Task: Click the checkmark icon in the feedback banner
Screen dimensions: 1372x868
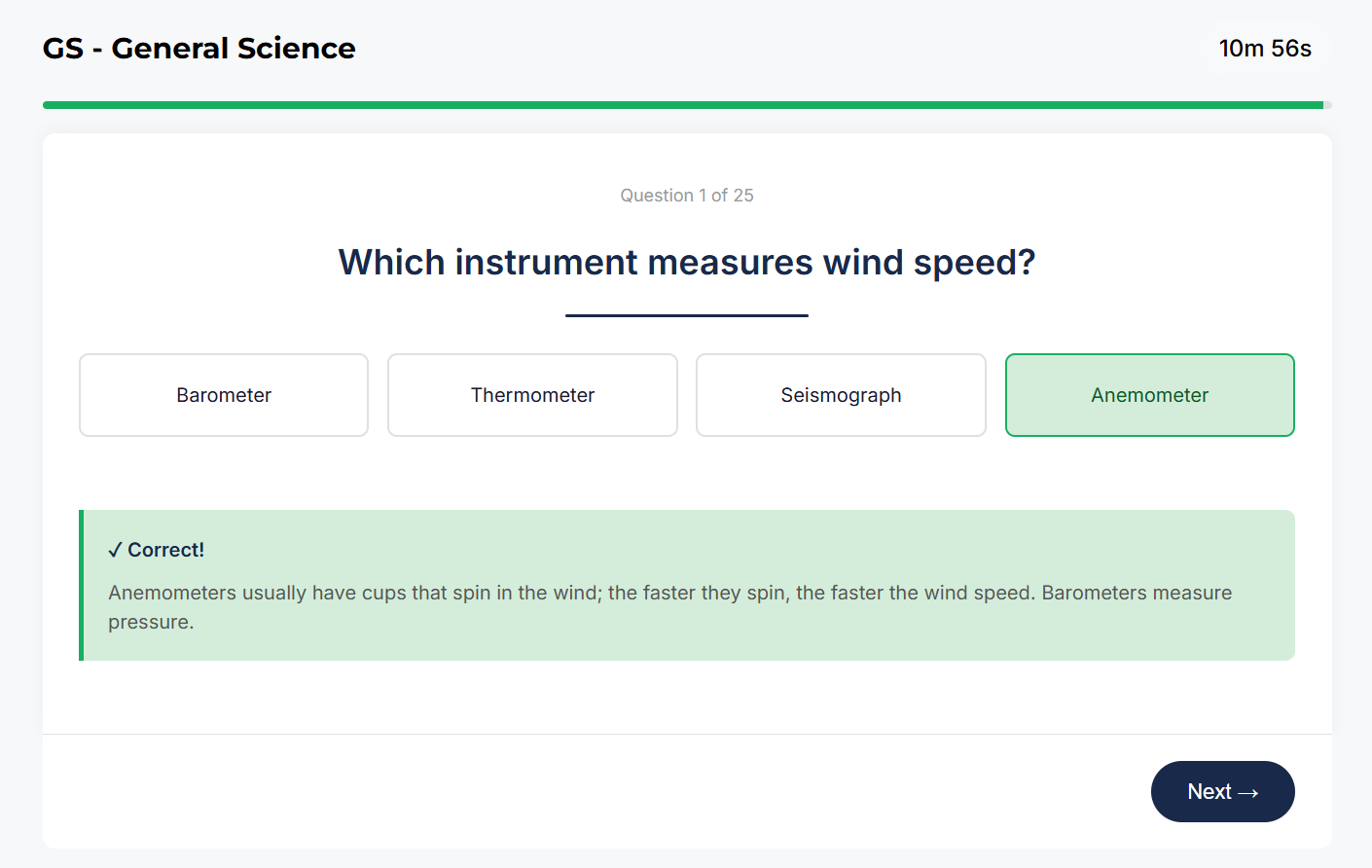Action: tap(115, 549)
